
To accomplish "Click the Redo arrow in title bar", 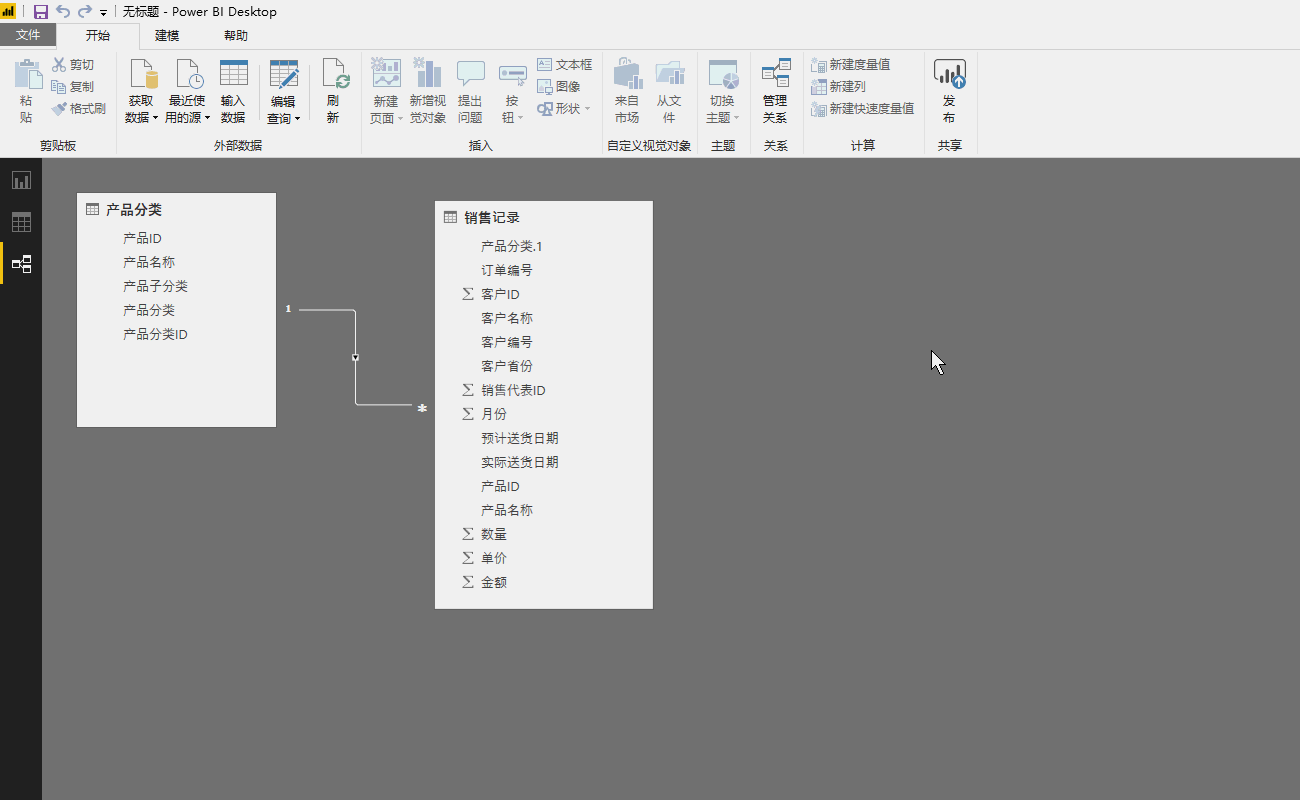I will click(85, 12).
